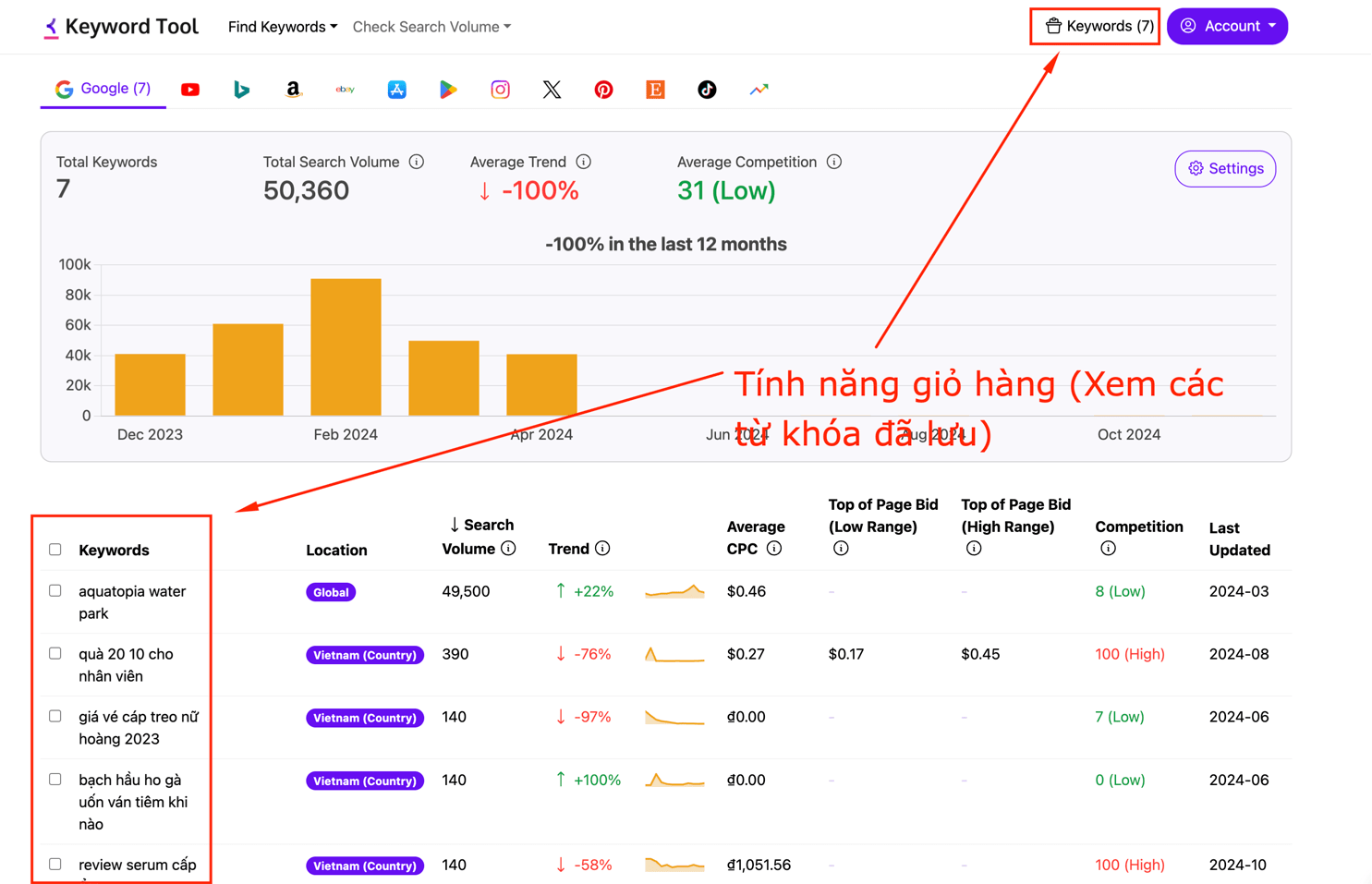Sort by Search Volume column header
Viewport: 1372px width, 884px height.
(480, 537)
